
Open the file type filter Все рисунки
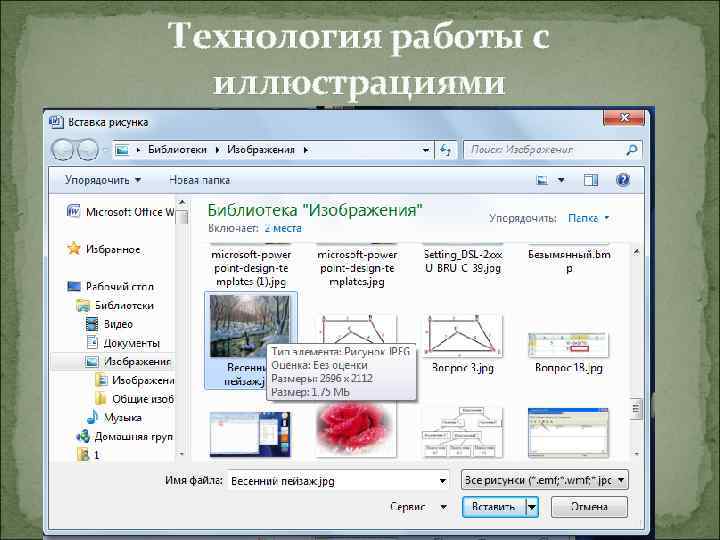click(x=544, y=480)
